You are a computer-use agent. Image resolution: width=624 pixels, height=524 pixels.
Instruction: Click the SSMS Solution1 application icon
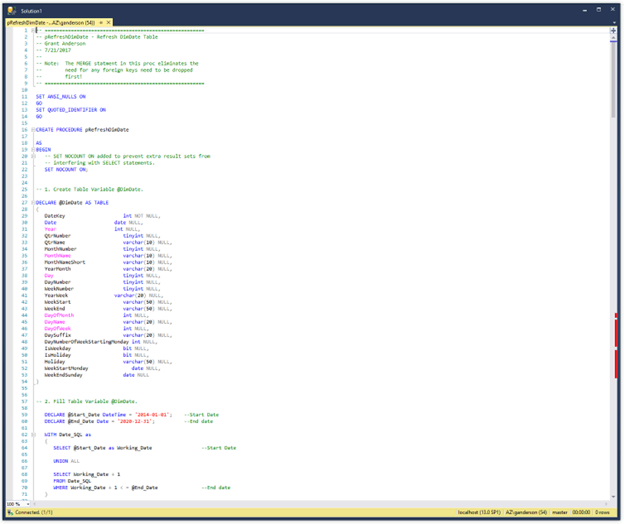pyautogui.click(x=10, y=8)
